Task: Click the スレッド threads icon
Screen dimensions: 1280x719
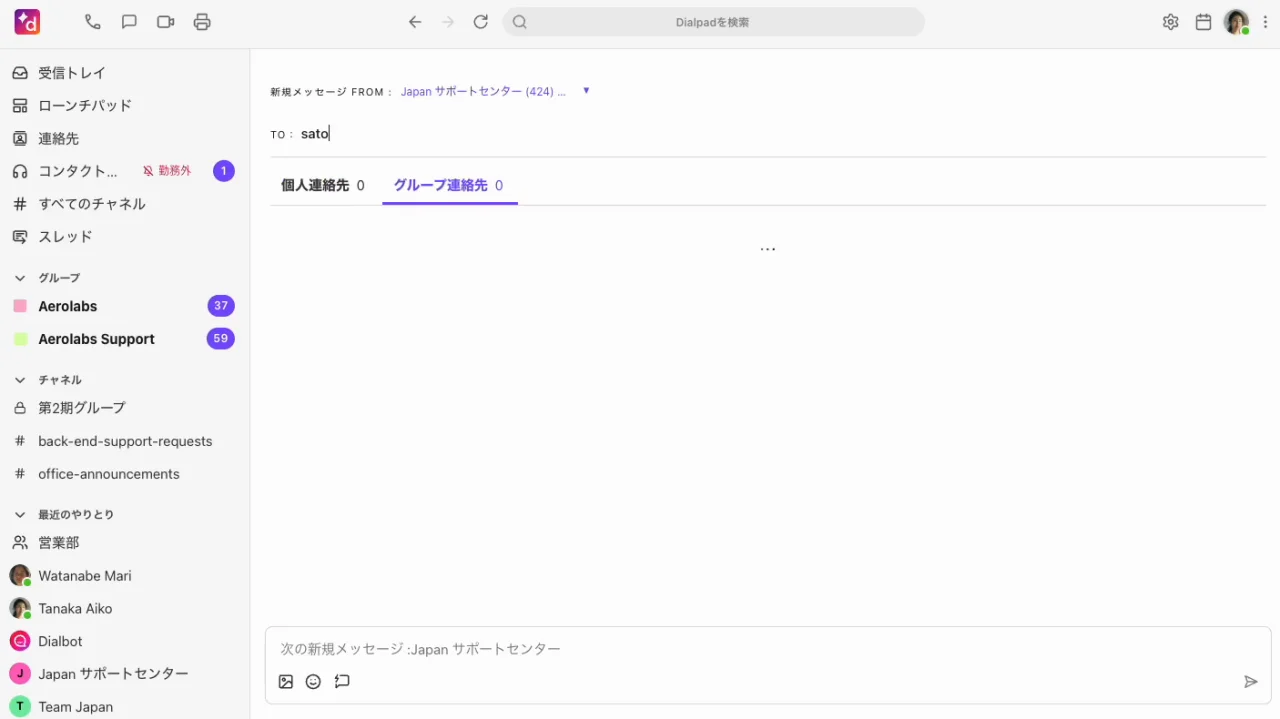Action: (x=19, y=237)
